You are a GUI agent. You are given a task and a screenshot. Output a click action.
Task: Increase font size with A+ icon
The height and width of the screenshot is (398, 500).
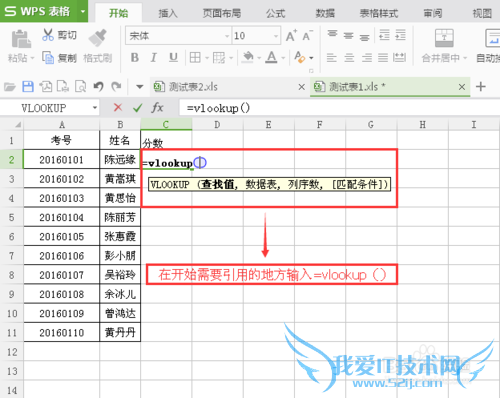[x=291, y=36]
